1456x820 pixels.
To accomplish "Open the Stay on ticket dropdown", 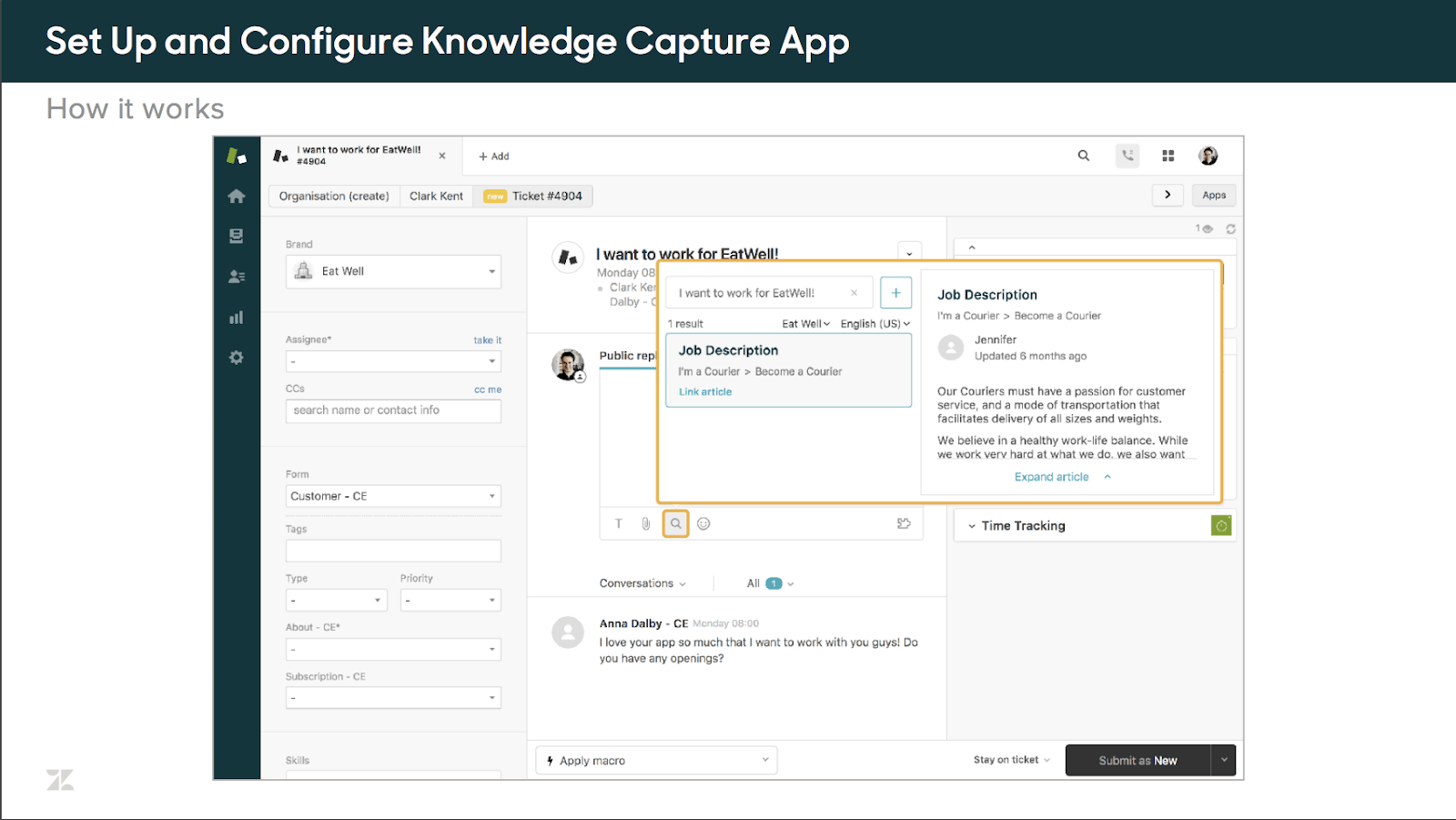I will coord(1011,760).
